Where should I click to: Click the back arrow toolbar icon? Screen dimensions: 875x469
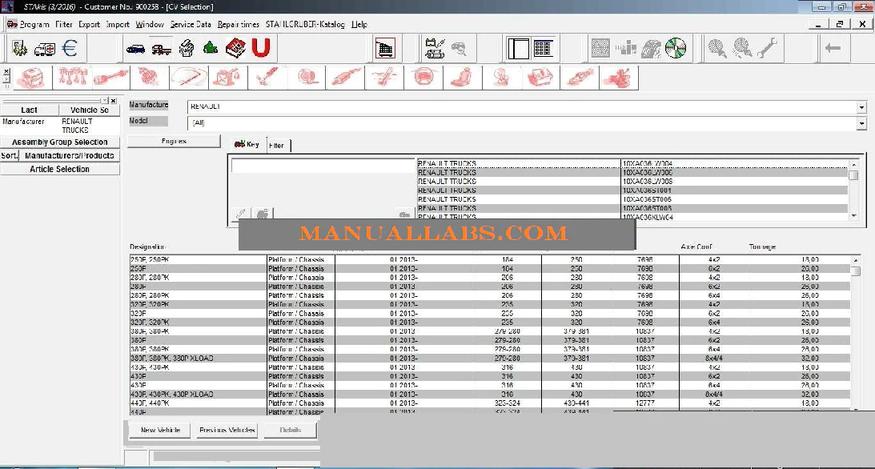point(833,49)
